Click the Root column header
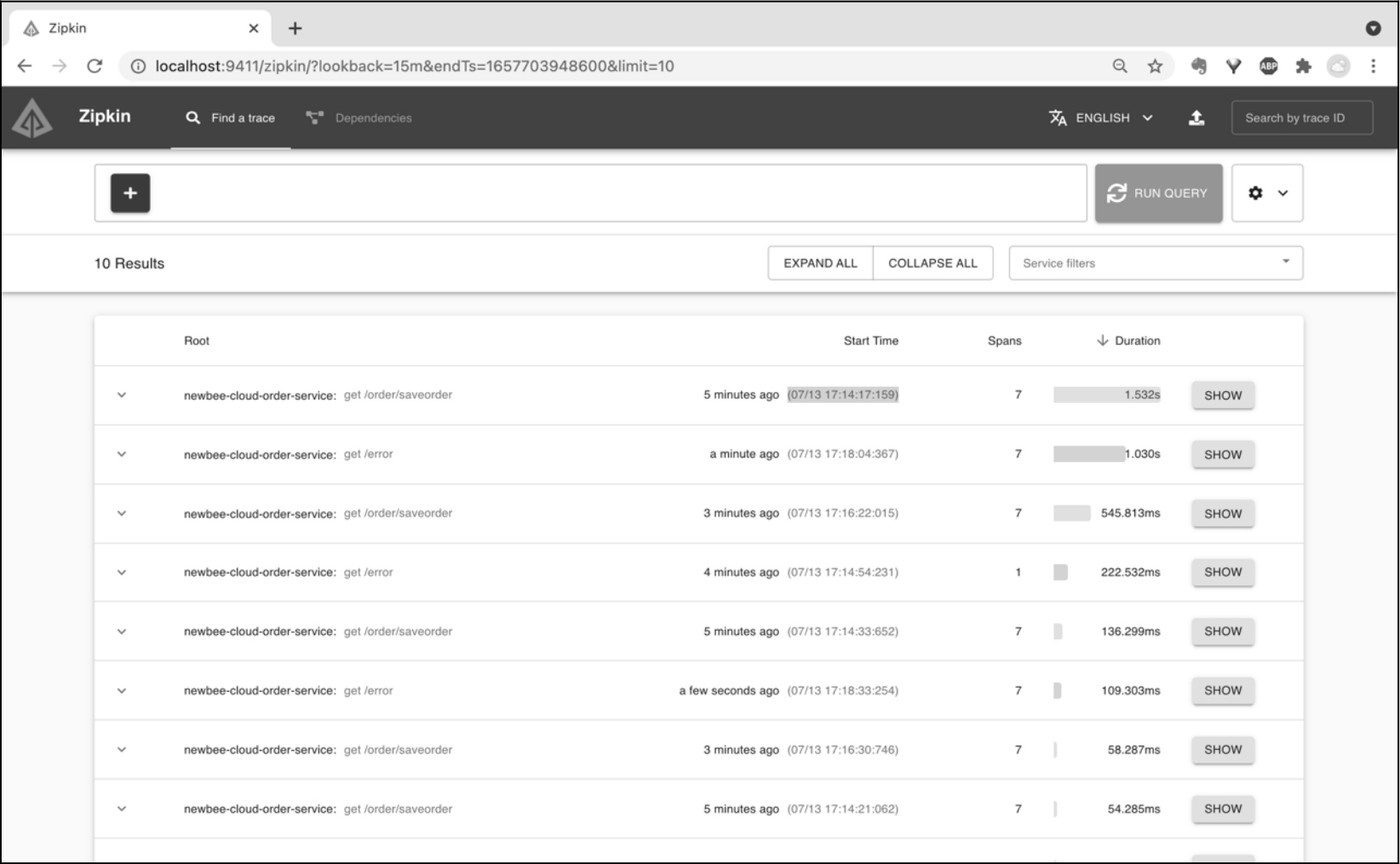Screen dimensions: 1400x864 (196, 341)
